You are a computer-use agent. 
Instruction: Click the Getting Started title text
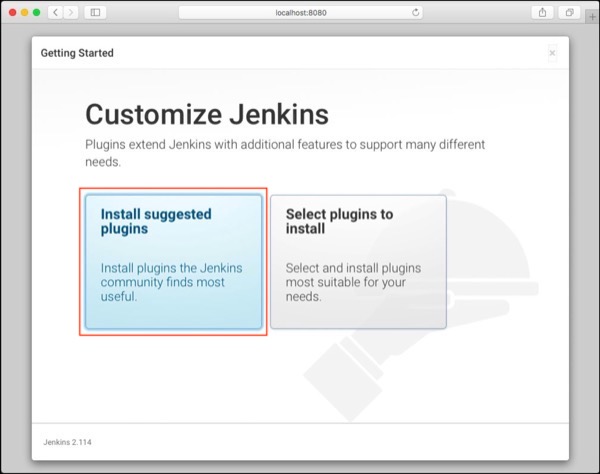[x=77, y=53]
